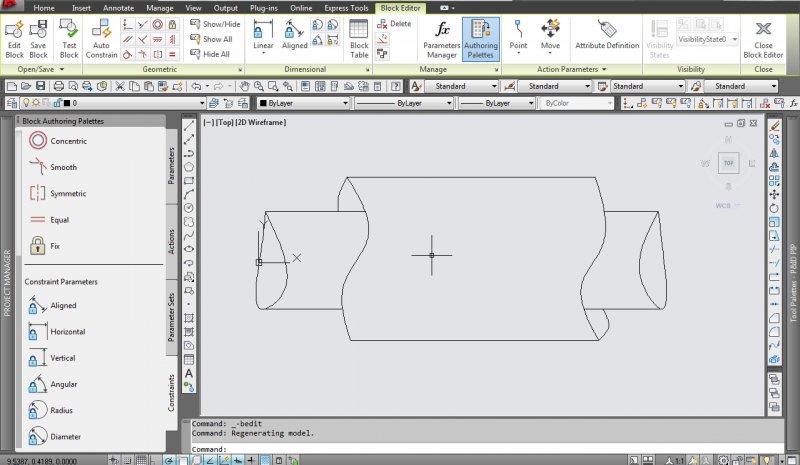
Task: Choose Concentric constraint in palette
Action: click(58, 141)
